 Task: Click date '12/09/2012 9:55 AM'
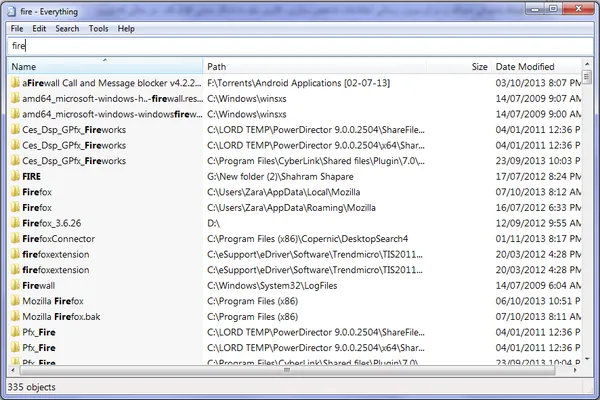tap(538, 223)
